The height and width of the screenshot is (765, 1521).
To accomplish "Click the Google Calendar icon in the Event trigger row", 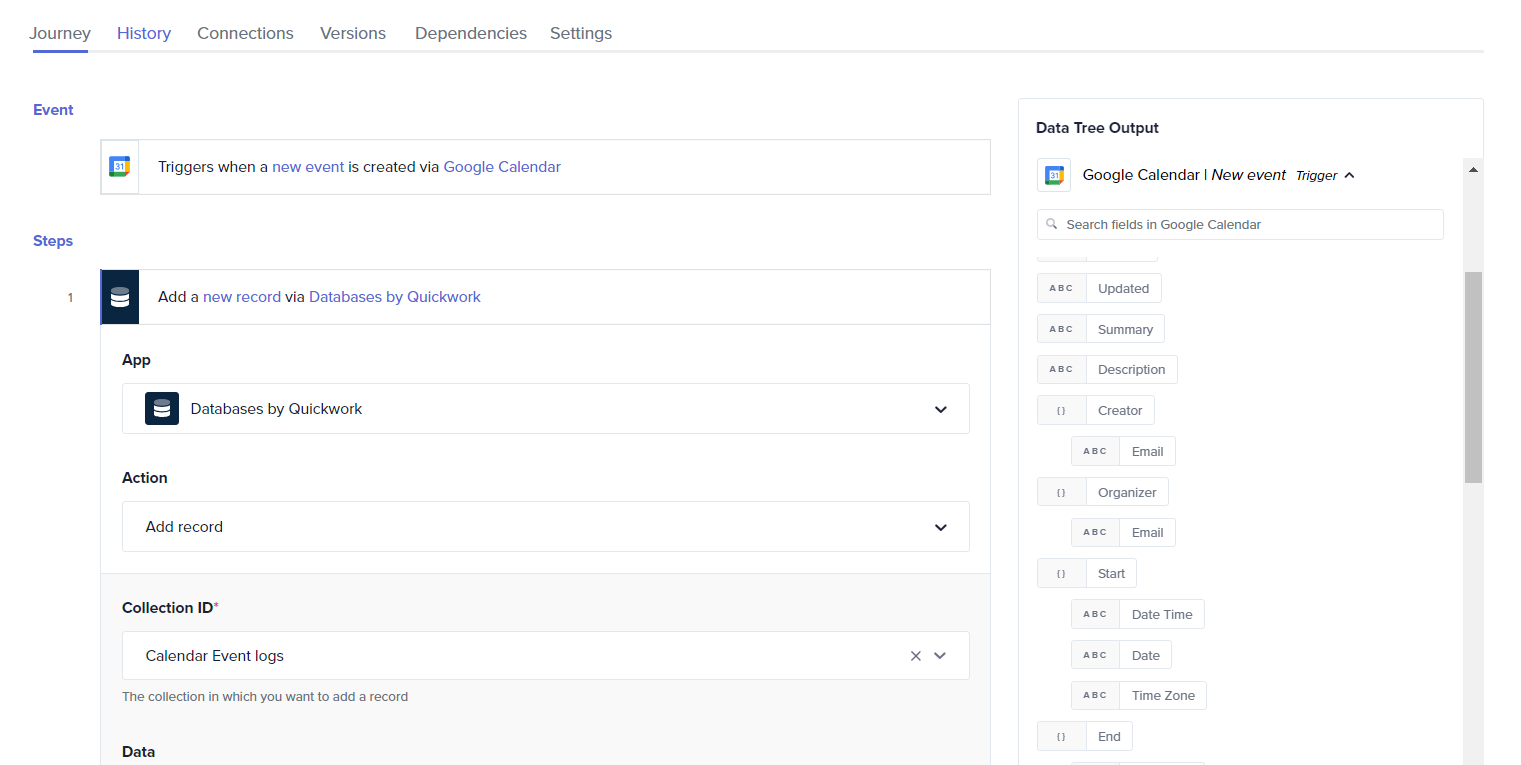I will click(119, 167).
